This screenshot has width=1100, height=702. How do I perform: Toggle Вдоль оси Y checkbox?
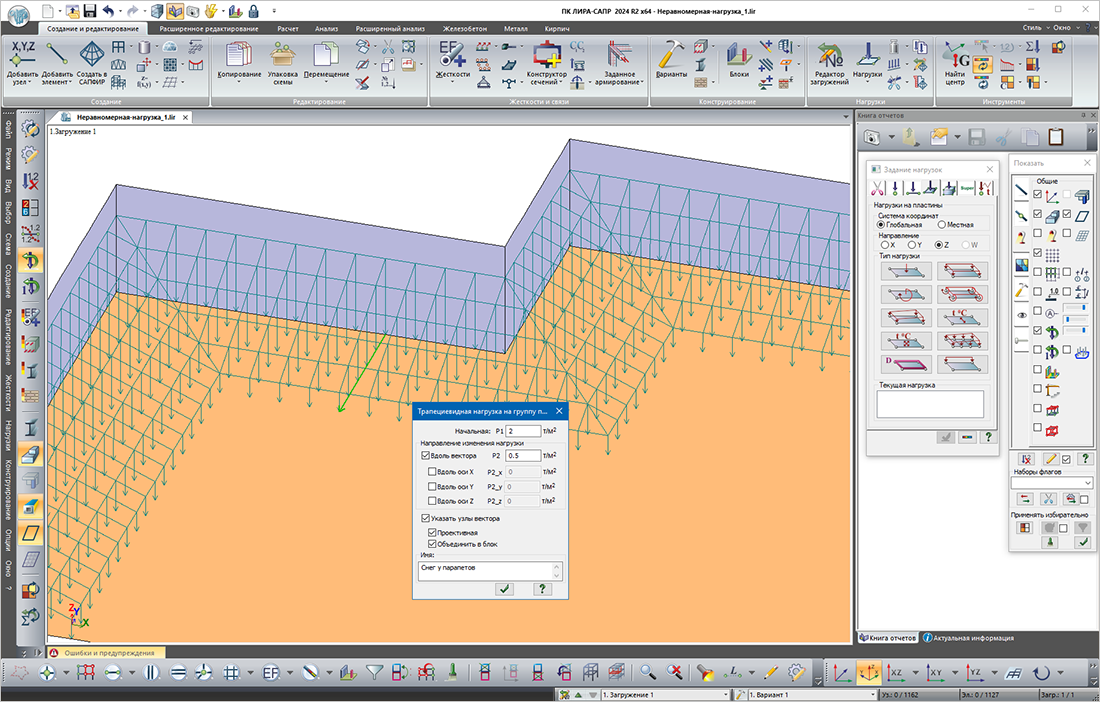click(x=432, y=487)
